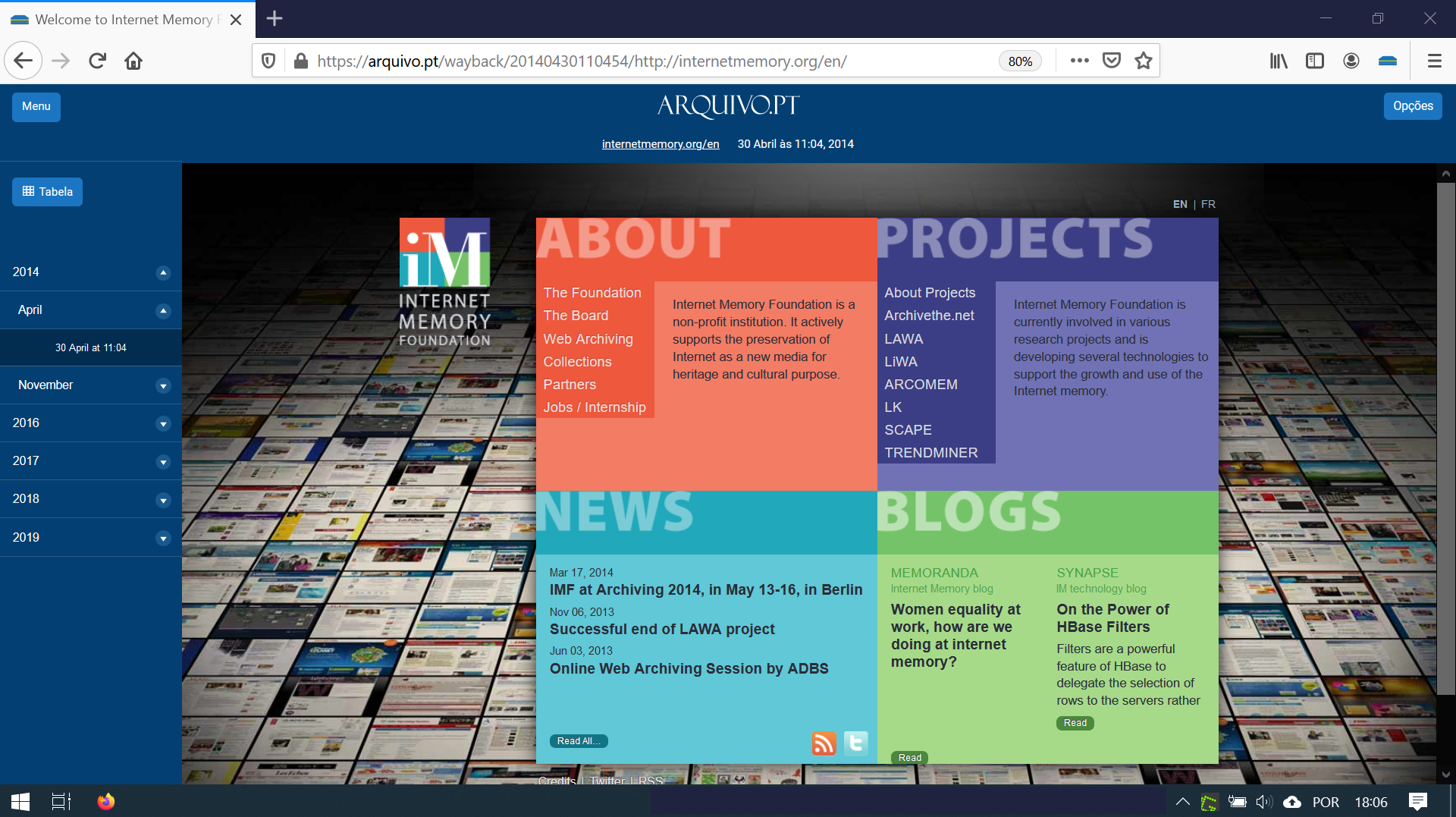1456x817 pixels.
Task: Click the internetmemory.org/en link
Action: pyautogui.click(x=661, y=144)
